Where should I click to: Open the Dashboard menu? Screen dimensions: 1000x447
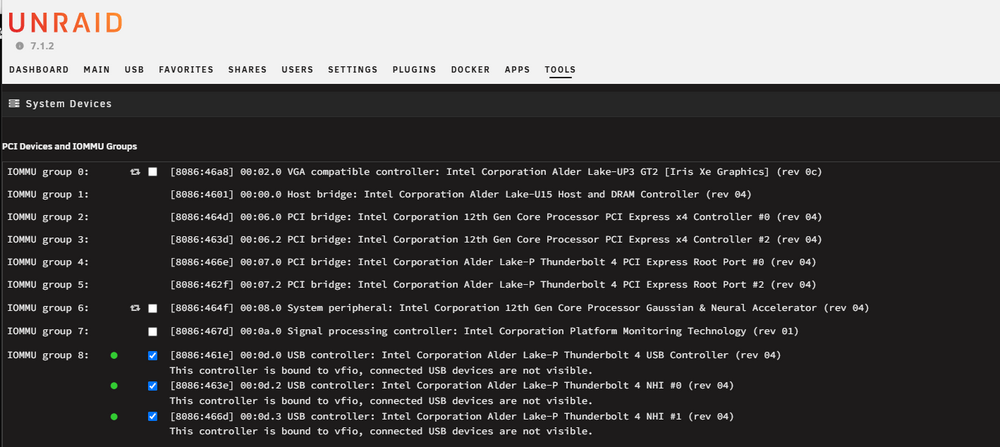point(39,70)
